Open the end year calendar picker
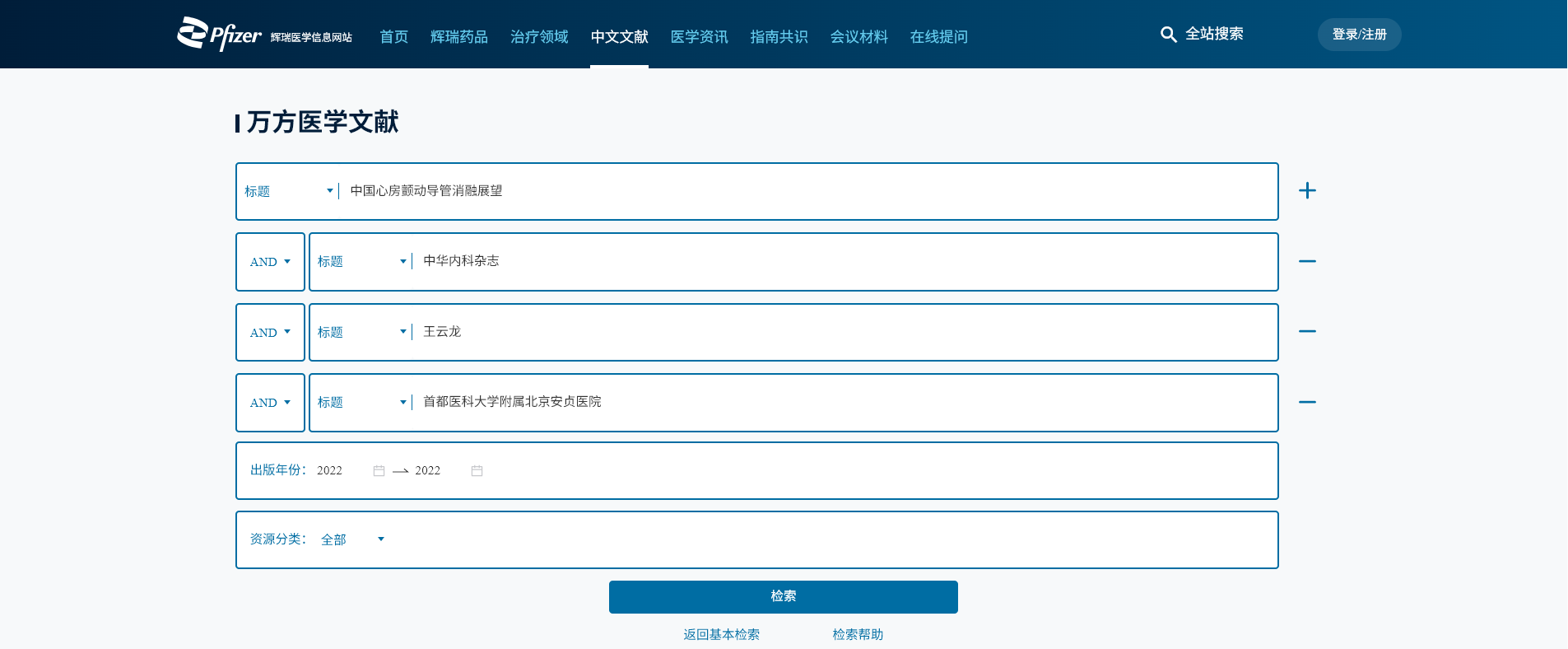This screenshot has height=649, width=1568. [477, 471]
